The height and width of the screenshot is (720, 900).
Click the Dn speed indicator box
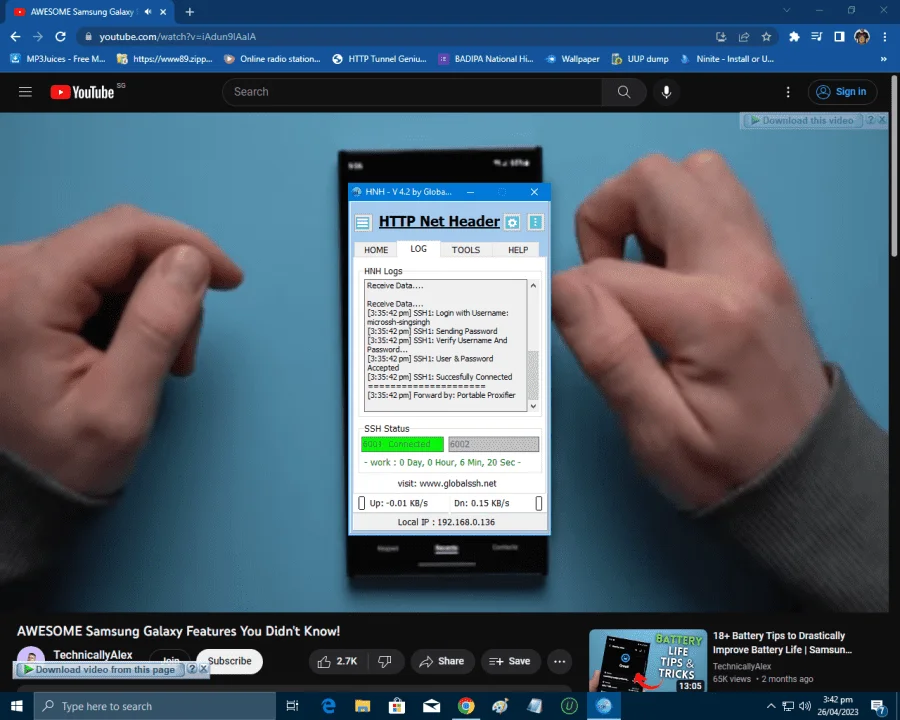(538, 503)
